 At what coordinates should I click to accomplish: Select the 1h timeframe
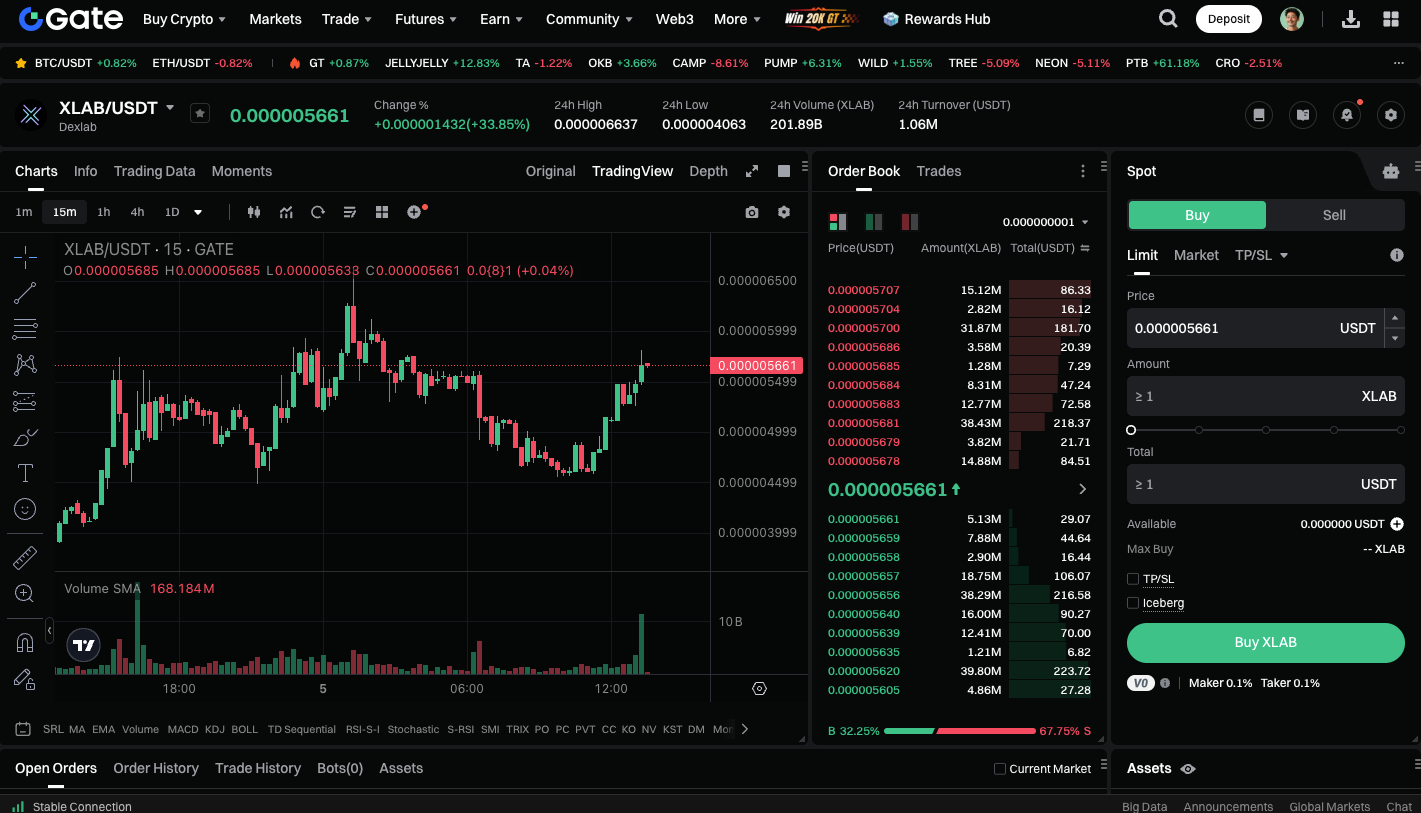click(x=104, y=212)
